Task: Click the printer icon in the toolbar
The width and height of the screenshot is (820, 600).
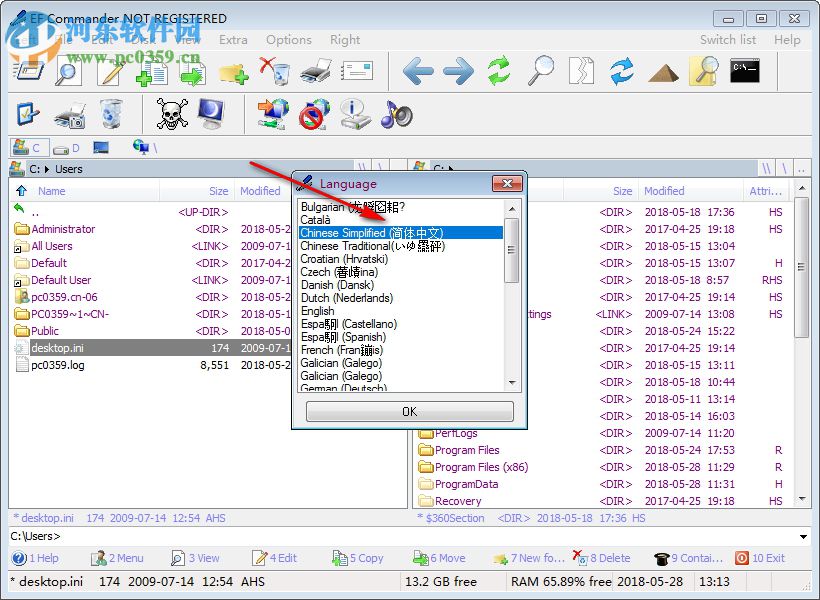Action: point(316,71)
